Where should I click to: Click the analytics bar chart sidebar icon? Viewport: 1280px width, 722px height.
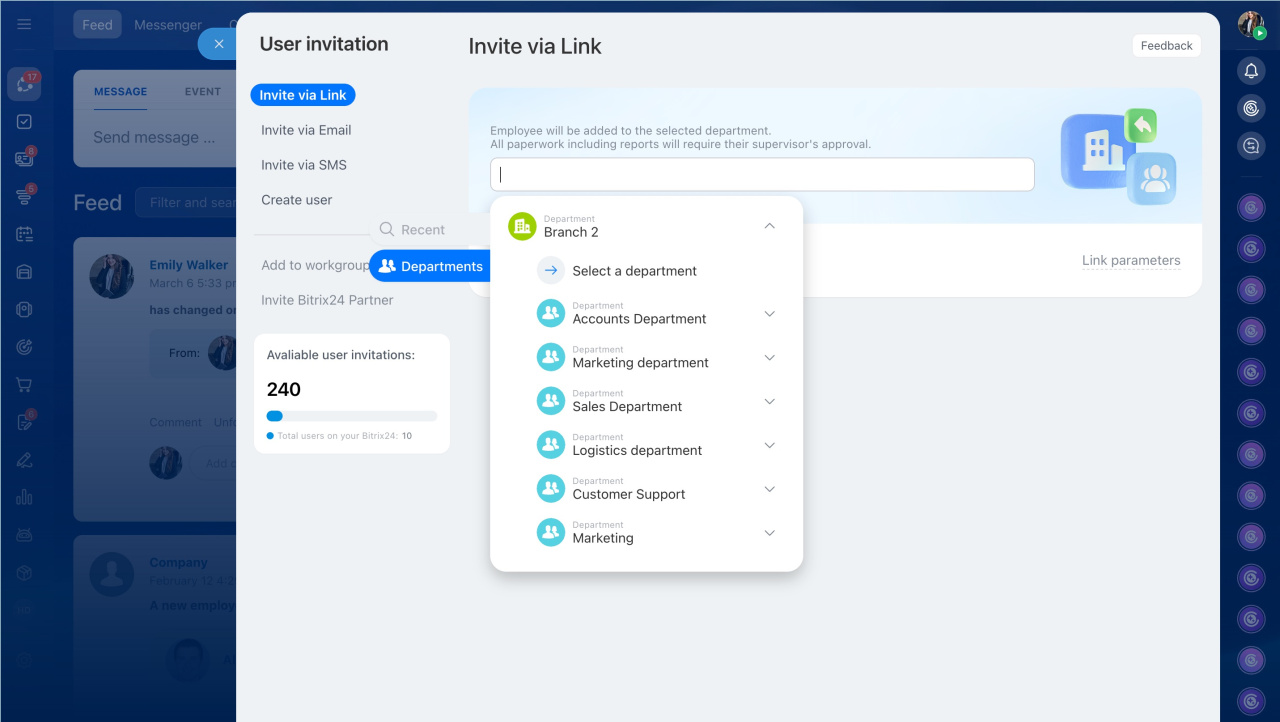coord(24,497)
